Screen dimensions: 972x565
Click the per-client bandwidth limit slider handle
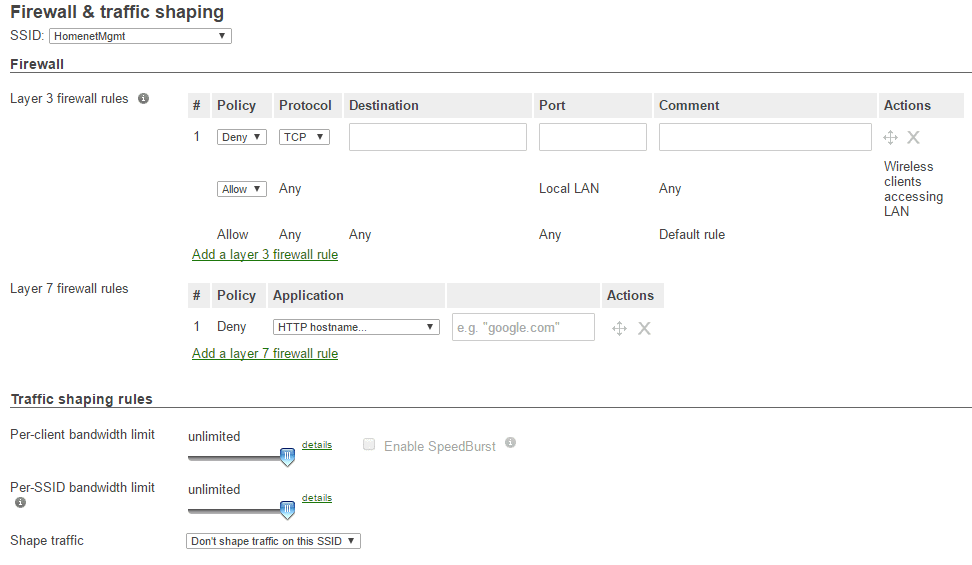[288, 457]
